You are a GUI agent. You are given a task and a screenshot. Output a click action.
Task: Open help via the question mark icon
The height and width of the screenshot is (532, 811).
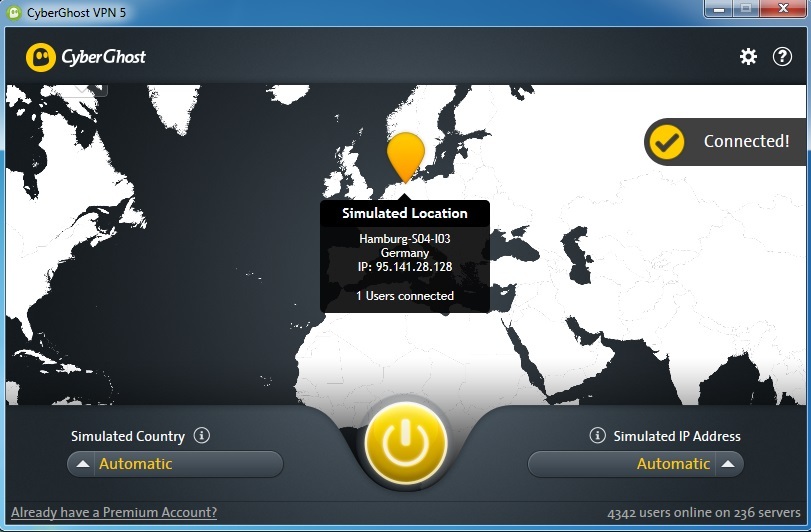click(782, 56)
